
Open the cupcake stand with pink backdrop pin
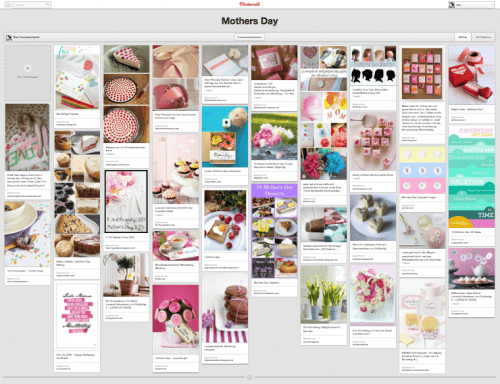[x=176, y=169]
